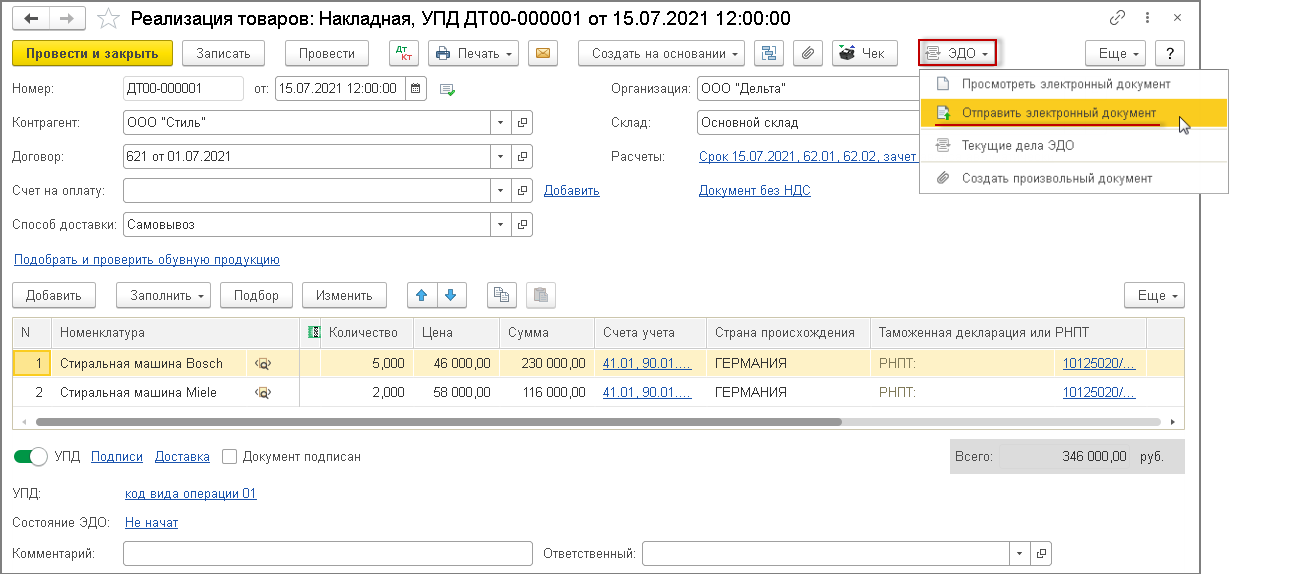
Task: Open the Не начат ЭДО status link
Action: click(151, 522)
